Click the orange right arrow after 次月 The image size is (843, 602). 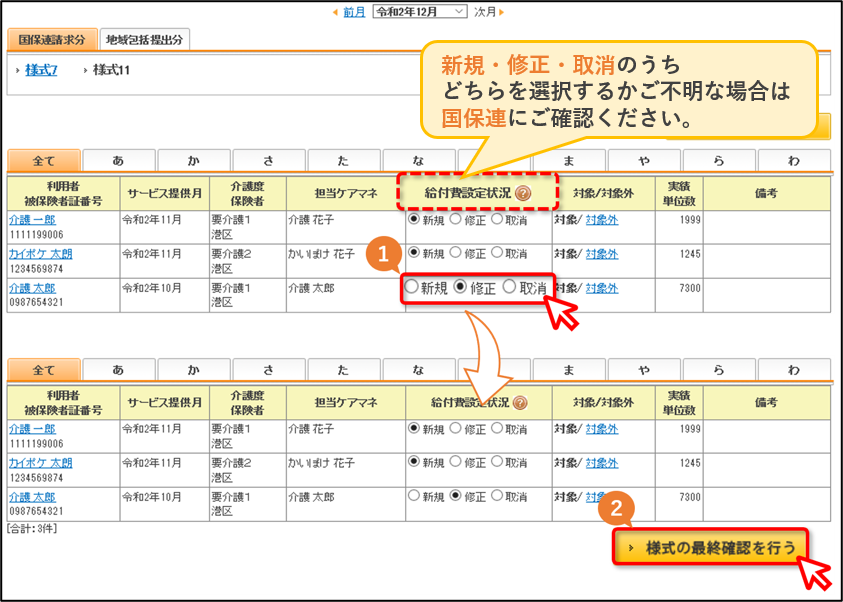coord(502,12)
